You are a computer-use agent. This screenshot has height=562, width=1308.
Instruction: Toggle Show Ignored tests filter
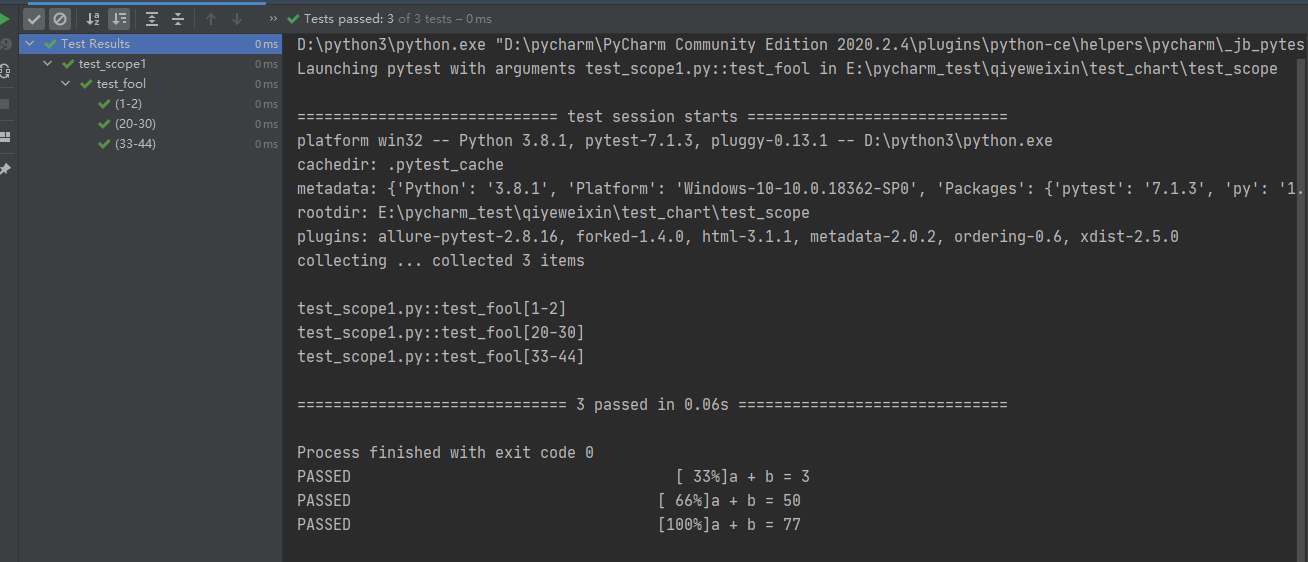60,19
